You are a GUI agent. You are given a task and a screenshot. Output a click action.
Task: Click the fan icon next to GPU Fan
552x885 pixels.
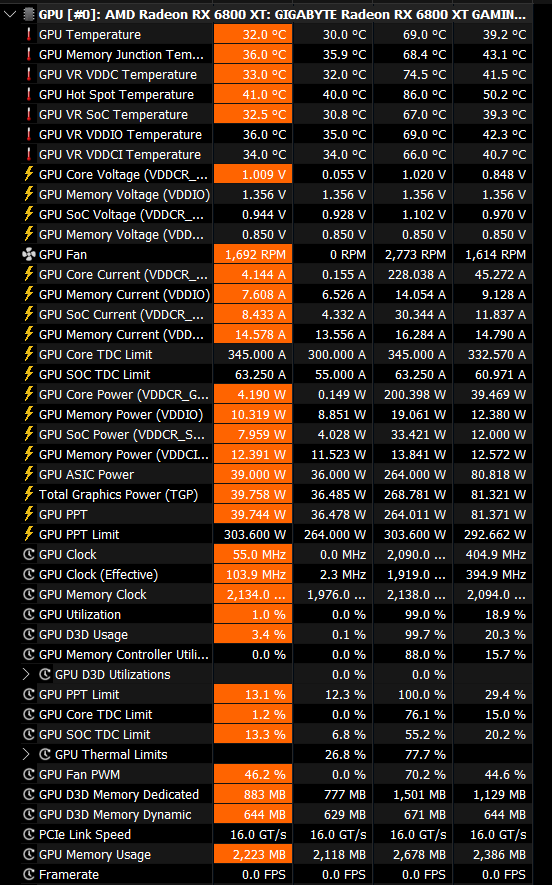pos(29,255)
